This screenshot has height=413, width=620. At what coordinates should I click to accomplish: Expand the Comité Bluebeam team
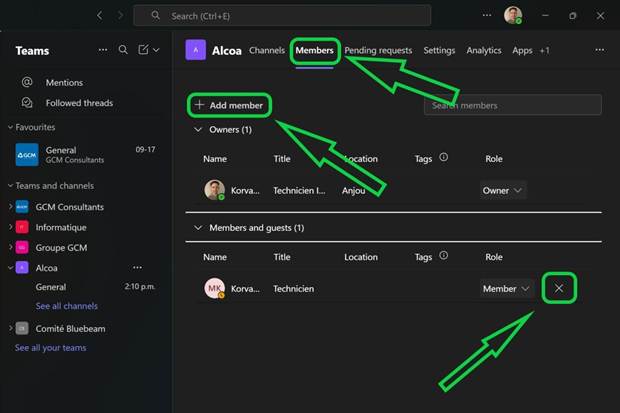click(x=10, y=328)
